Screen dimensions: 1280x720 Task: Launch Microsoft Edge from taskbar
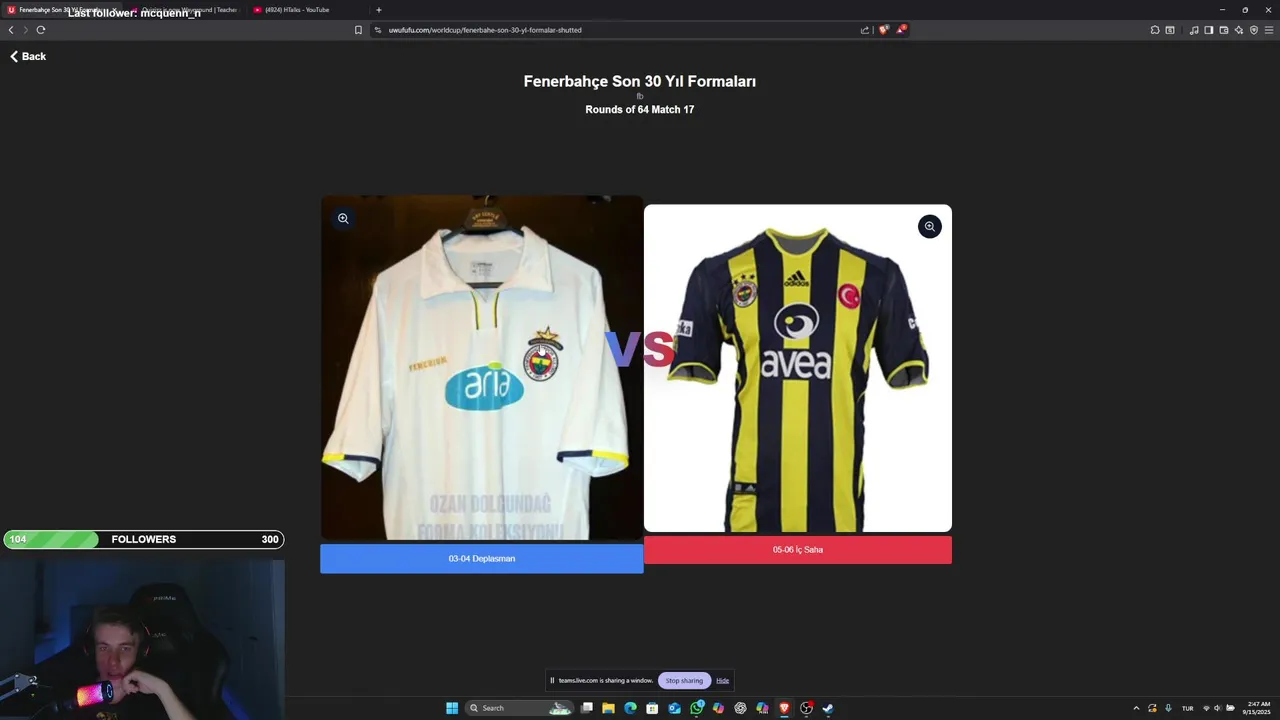click(x=630, y=708)
